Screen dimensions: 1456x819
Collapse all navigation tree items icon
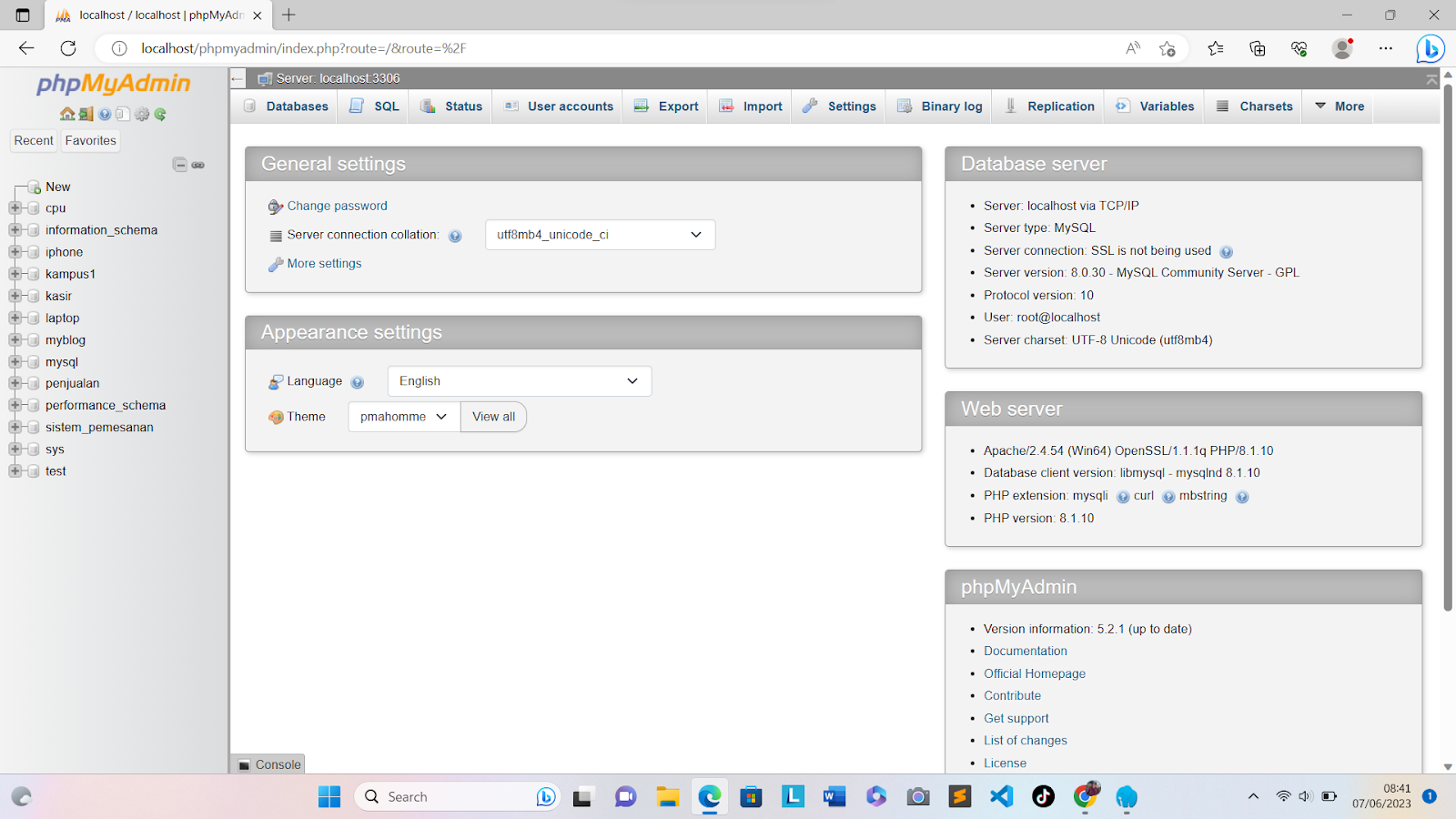[180, 165]
